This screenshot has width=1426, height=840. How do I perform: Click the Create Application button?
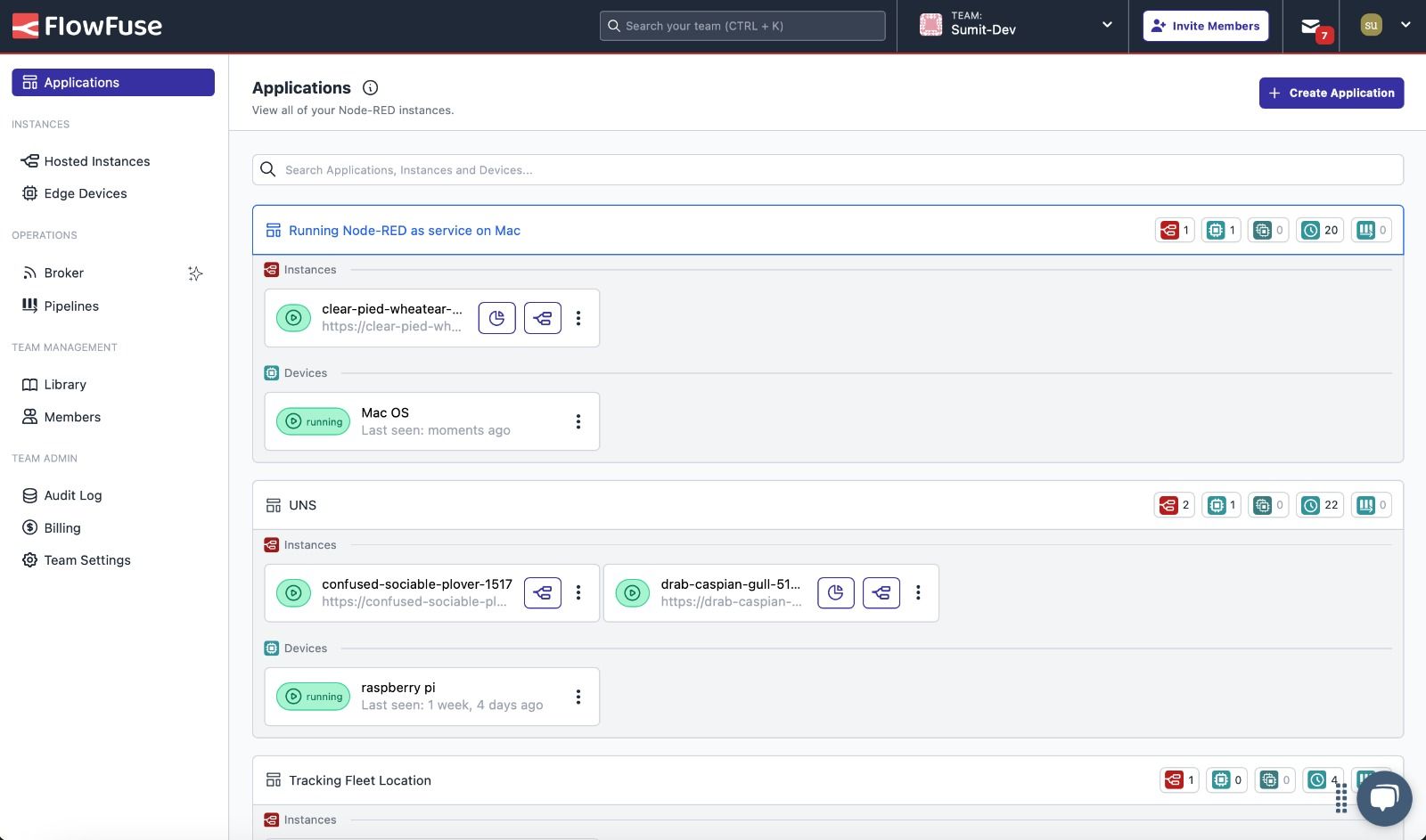coord(1331,93)
